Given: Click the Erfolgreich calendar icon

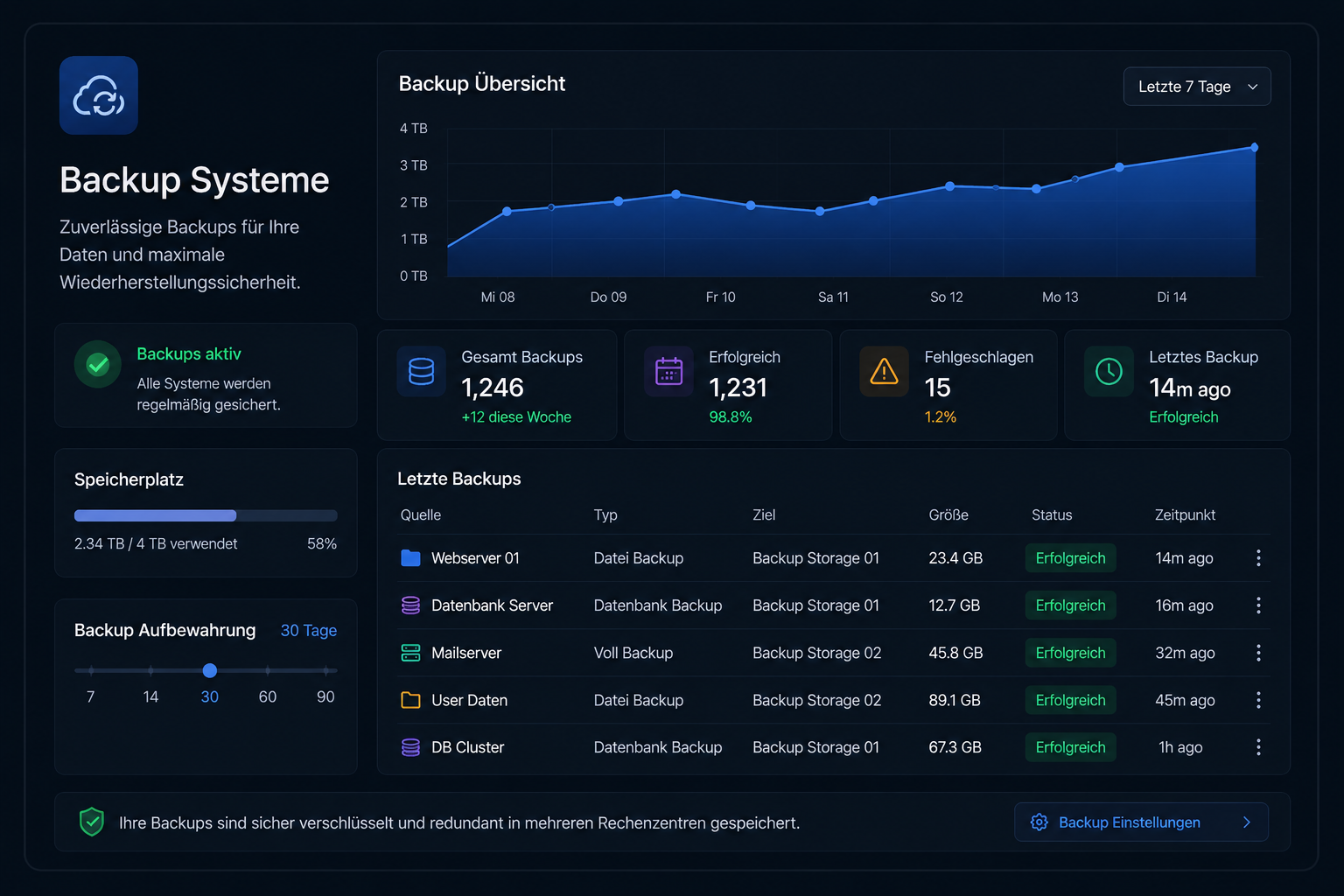Looking at the screenshot, I should [x=669, y=372].
